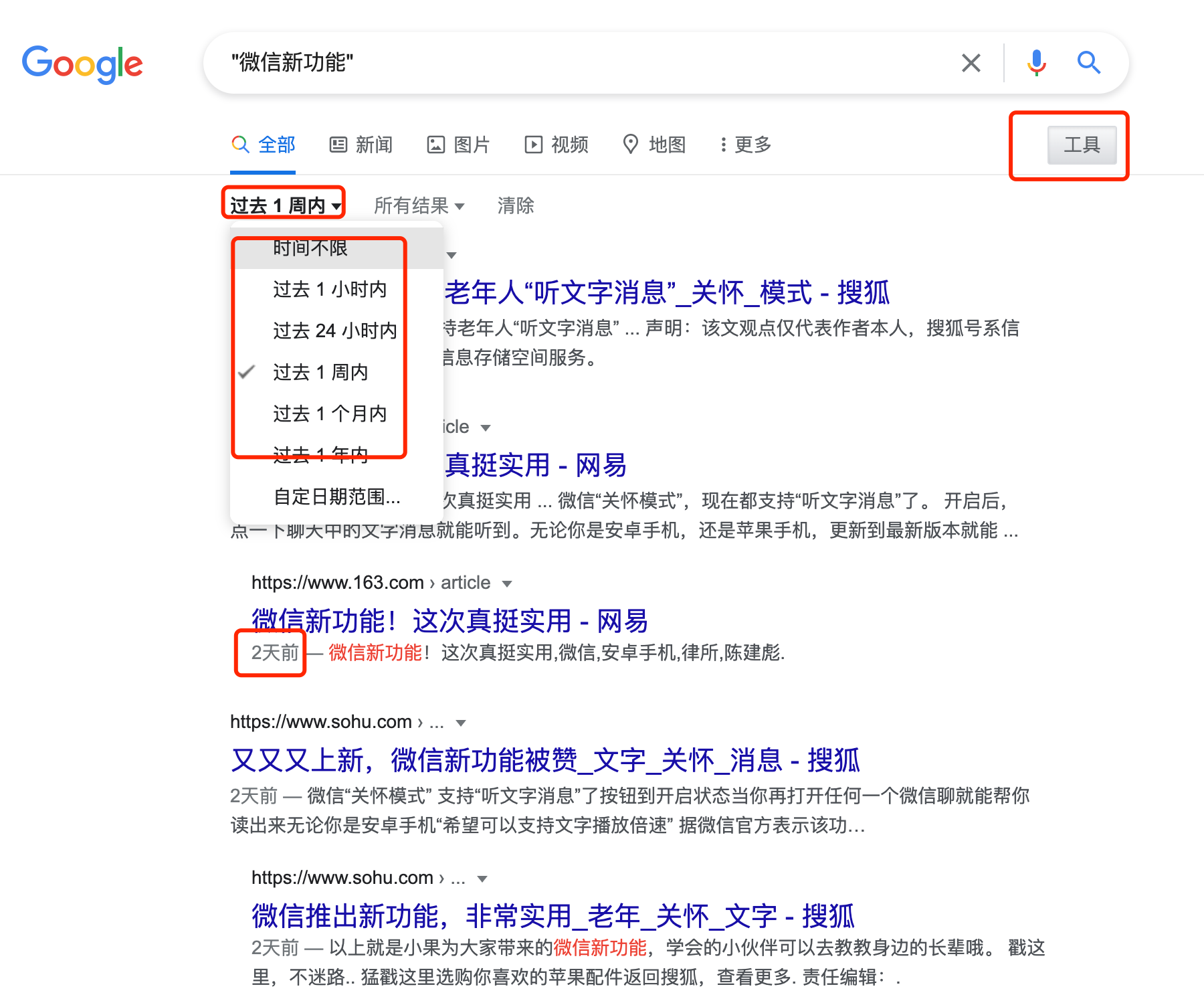This screenshot has height=1001, width=1204.
Task: Choose 过去 1 个月内 option
Action: tap(336, 414)
